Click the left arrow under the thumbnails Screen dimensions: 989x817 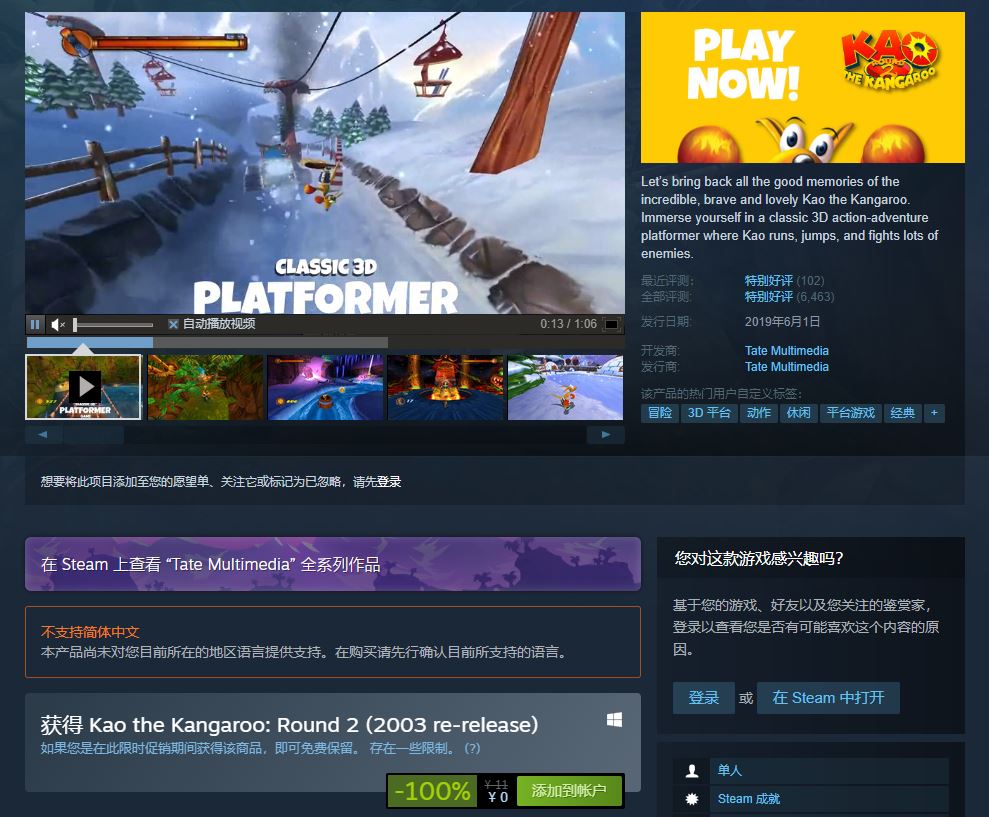pyautogui.click(x=40, y=434)
